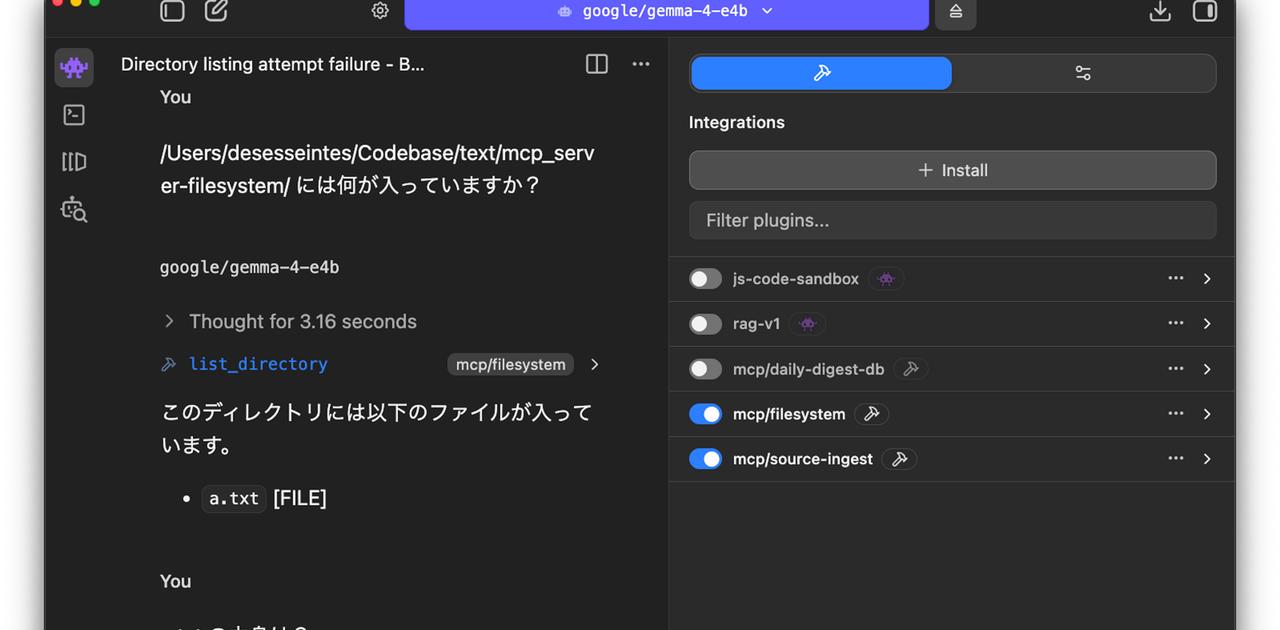Click hammer badge beside mcp/daily-digest-db
This screenshot has height=630, width=1280.
click(911, 369)
